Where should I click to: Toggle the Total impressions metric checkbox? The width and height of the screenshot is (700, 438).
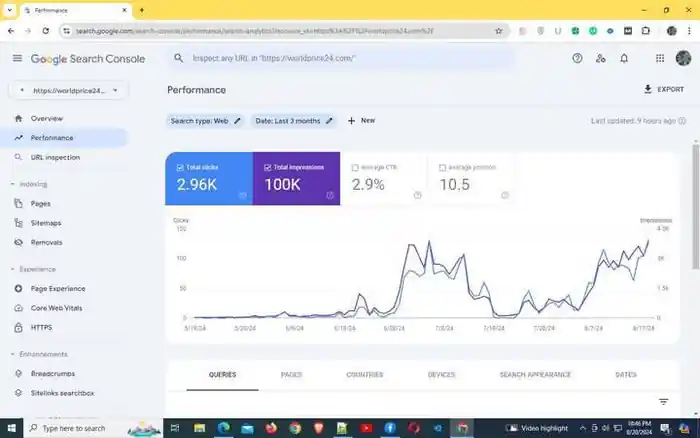point(267,167)
